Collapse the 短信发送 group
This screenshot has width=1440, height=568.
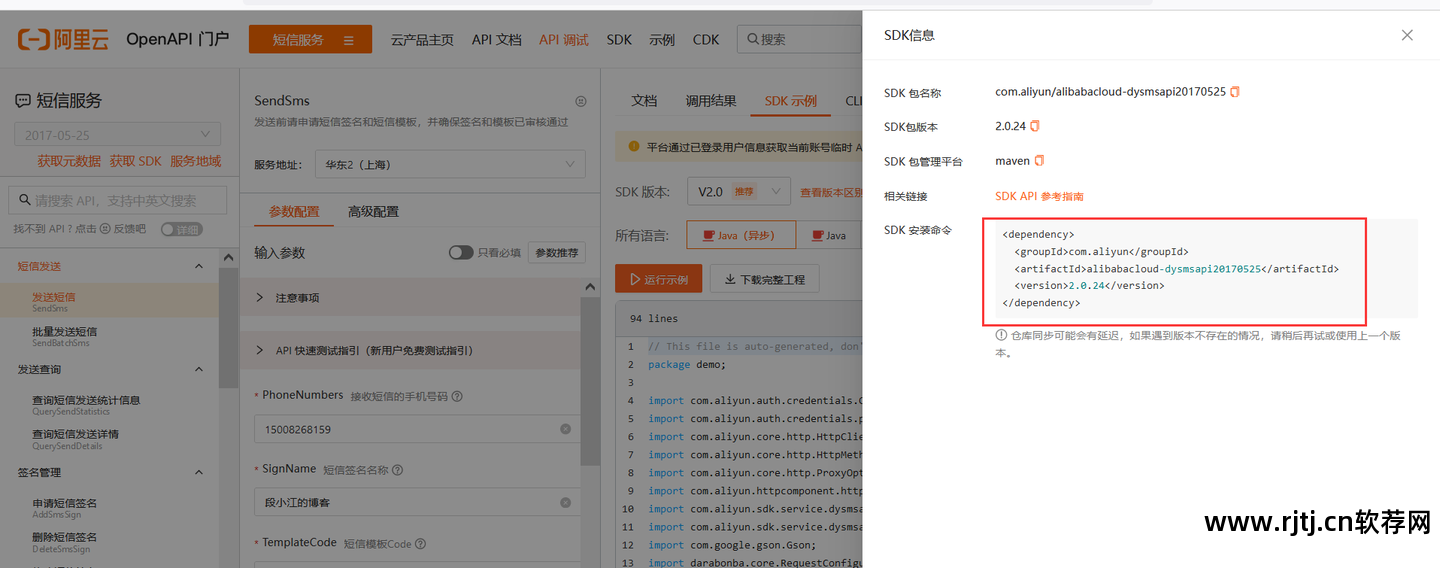pos(199,266)
